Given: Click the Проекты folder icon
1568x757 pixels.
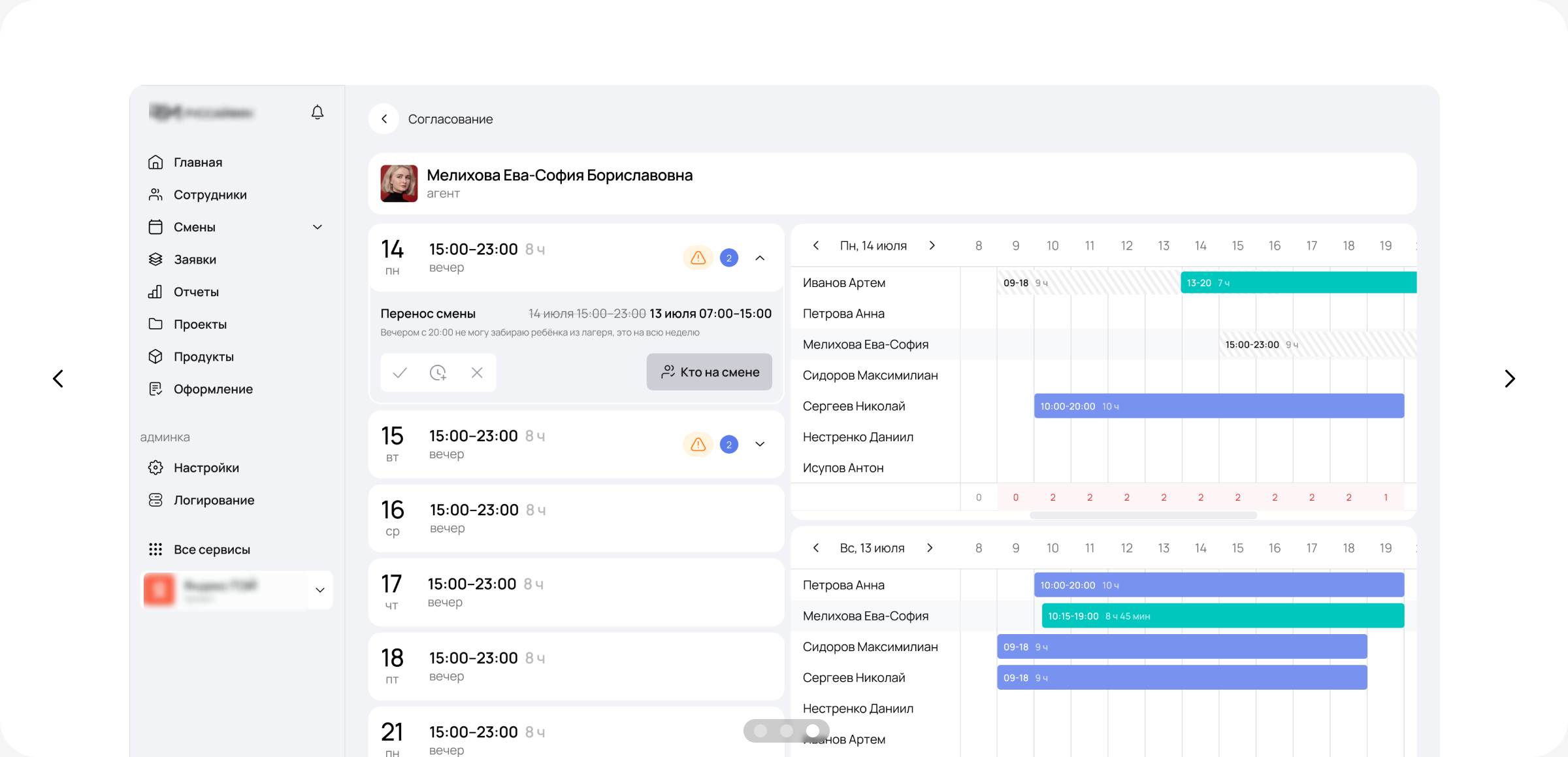Looking at the screenshot, I should (155, 324).
